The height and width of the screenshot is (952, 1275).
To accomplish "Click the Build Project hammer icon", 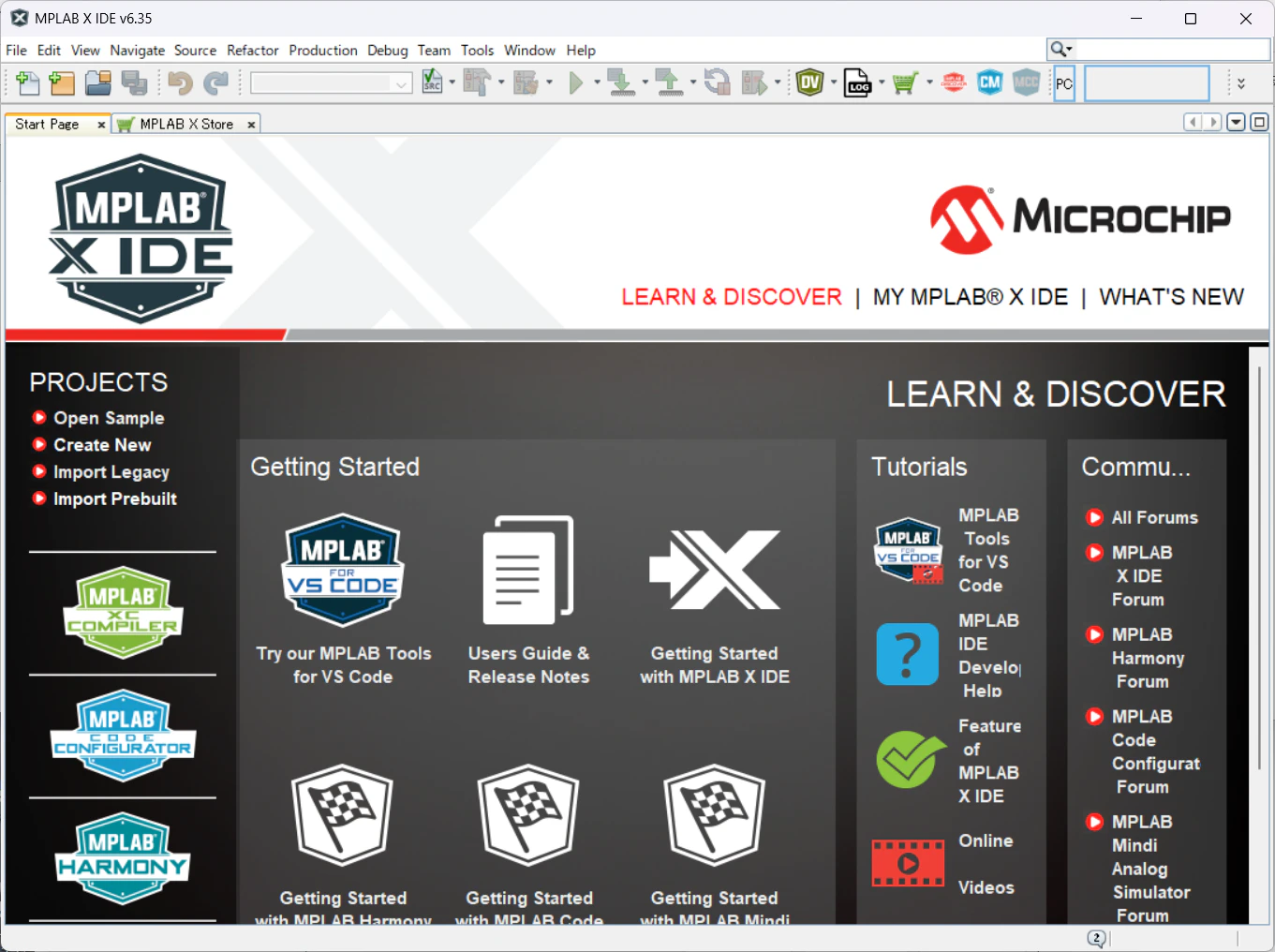I will [477, 82].
